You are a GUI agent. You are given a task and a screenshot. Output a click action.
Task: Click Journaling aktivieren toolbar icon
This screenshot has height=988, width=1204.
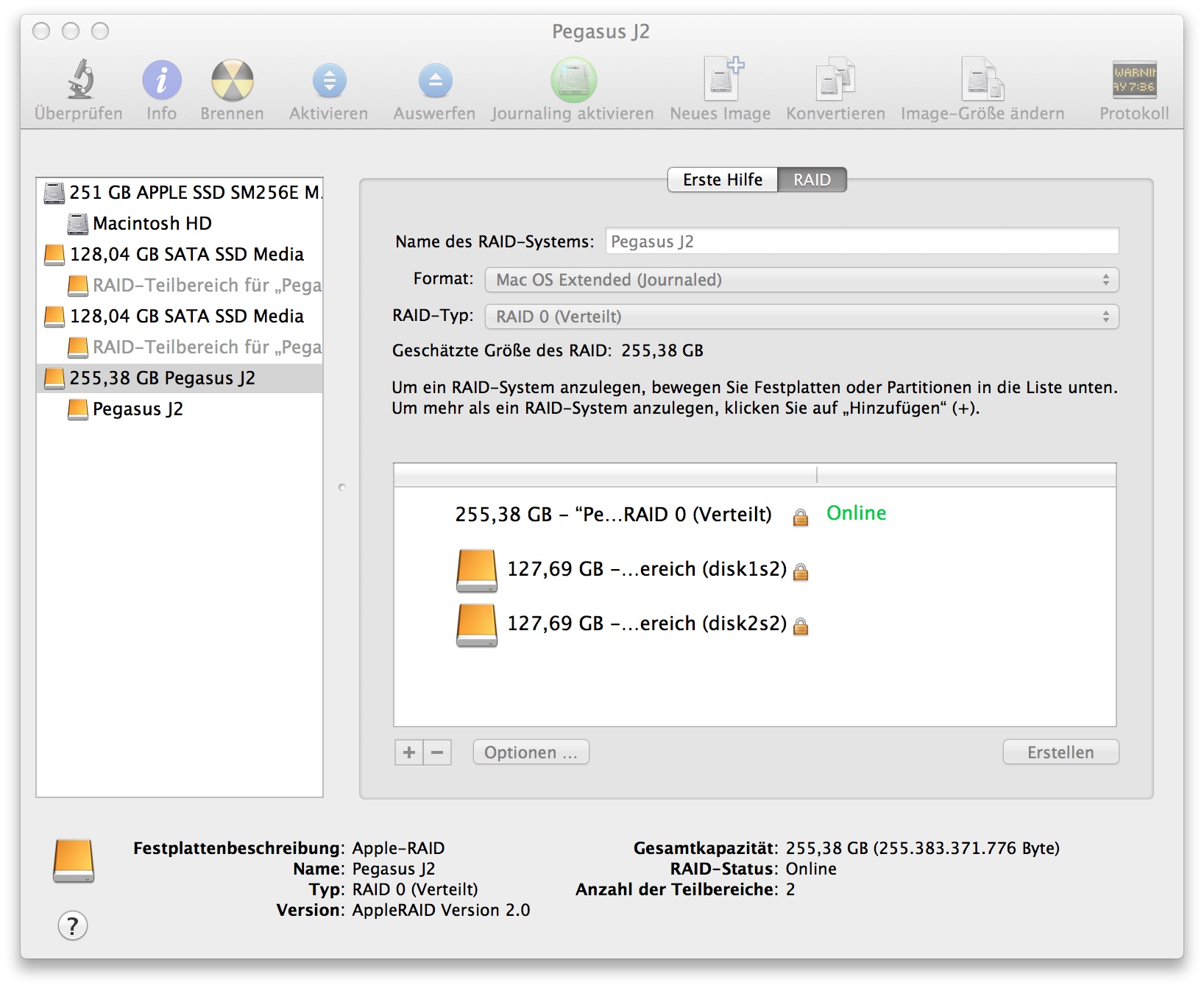[x=573, y=80]
